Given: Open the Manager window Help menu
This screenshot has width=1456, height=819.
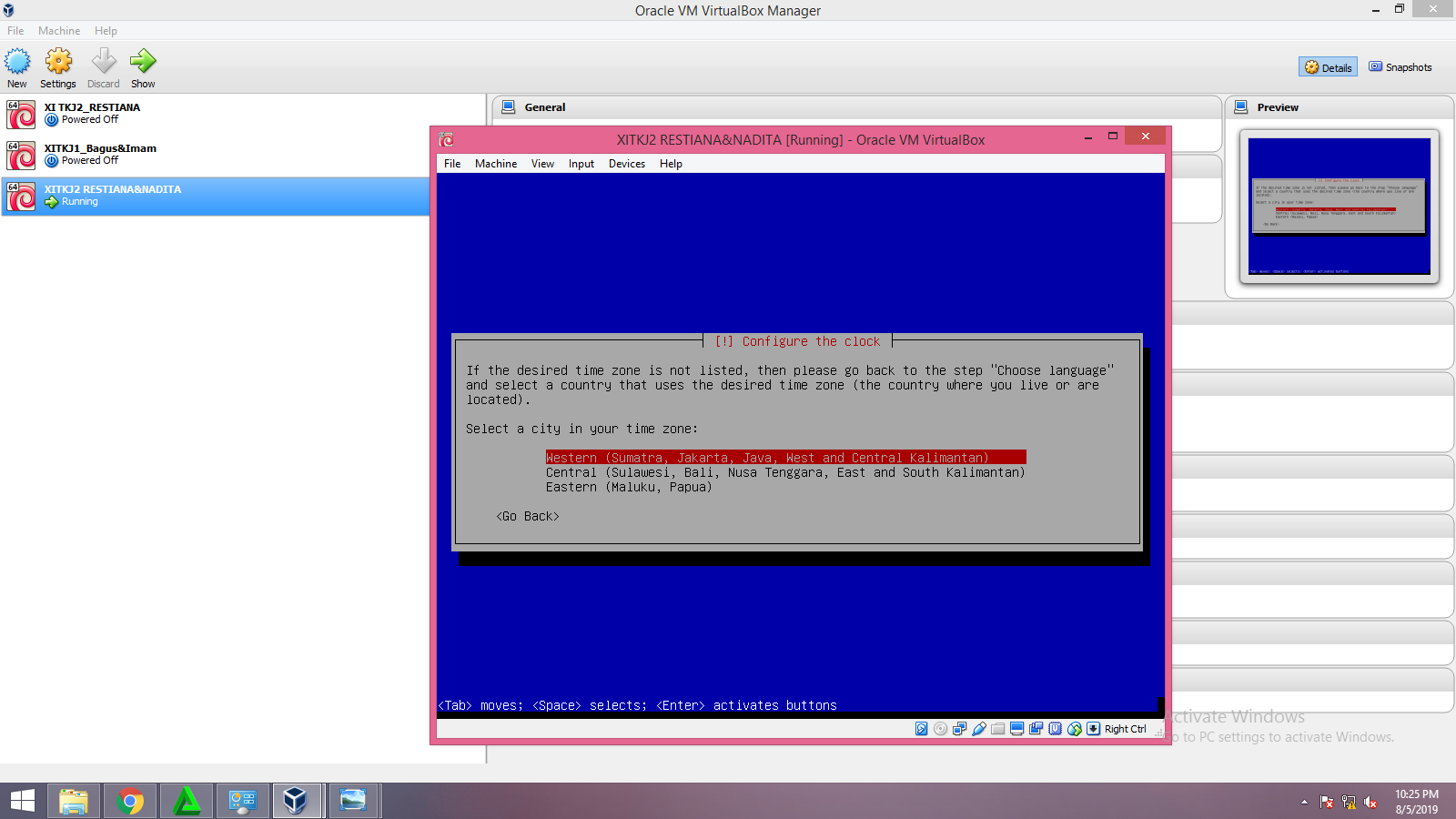Looking at the screenshot, I should tap(106, 31).
